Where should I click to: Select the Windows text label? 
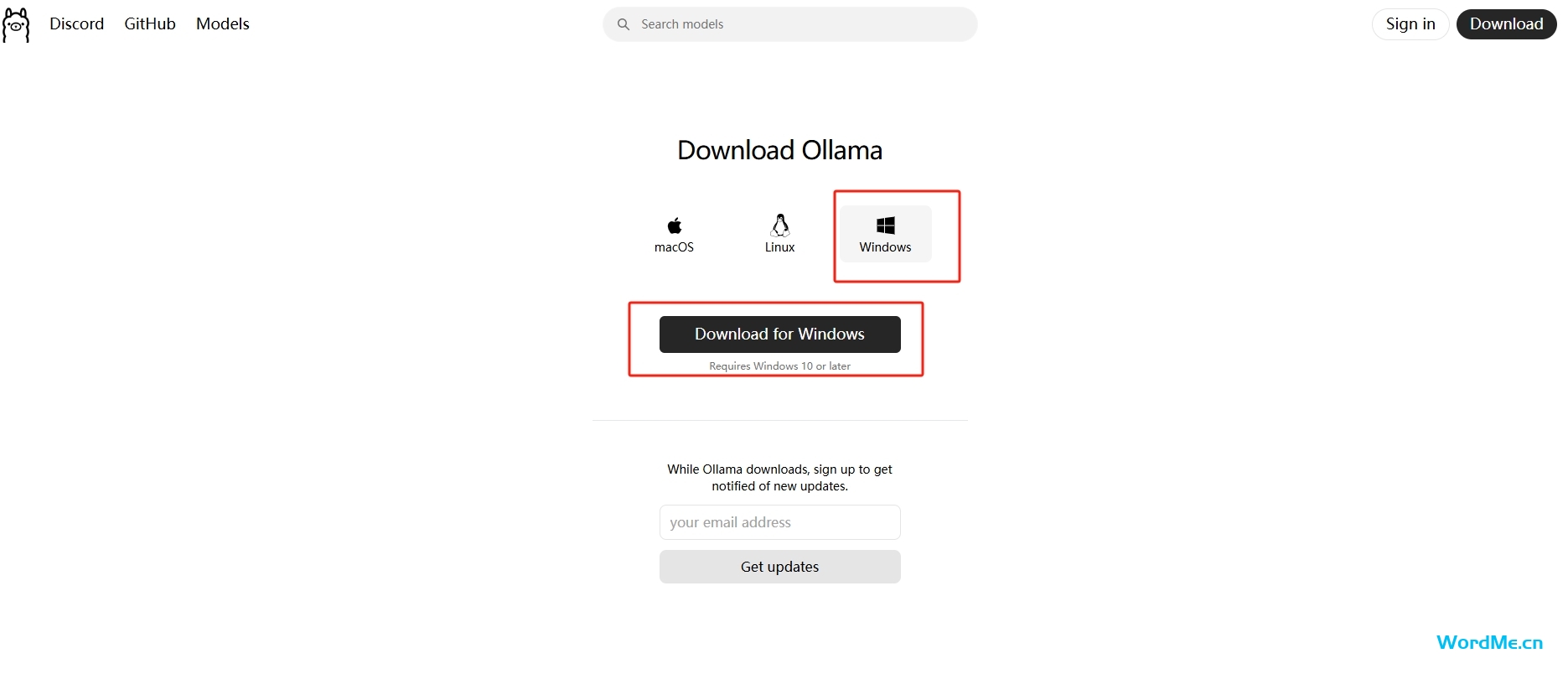[x=886, y=247]
